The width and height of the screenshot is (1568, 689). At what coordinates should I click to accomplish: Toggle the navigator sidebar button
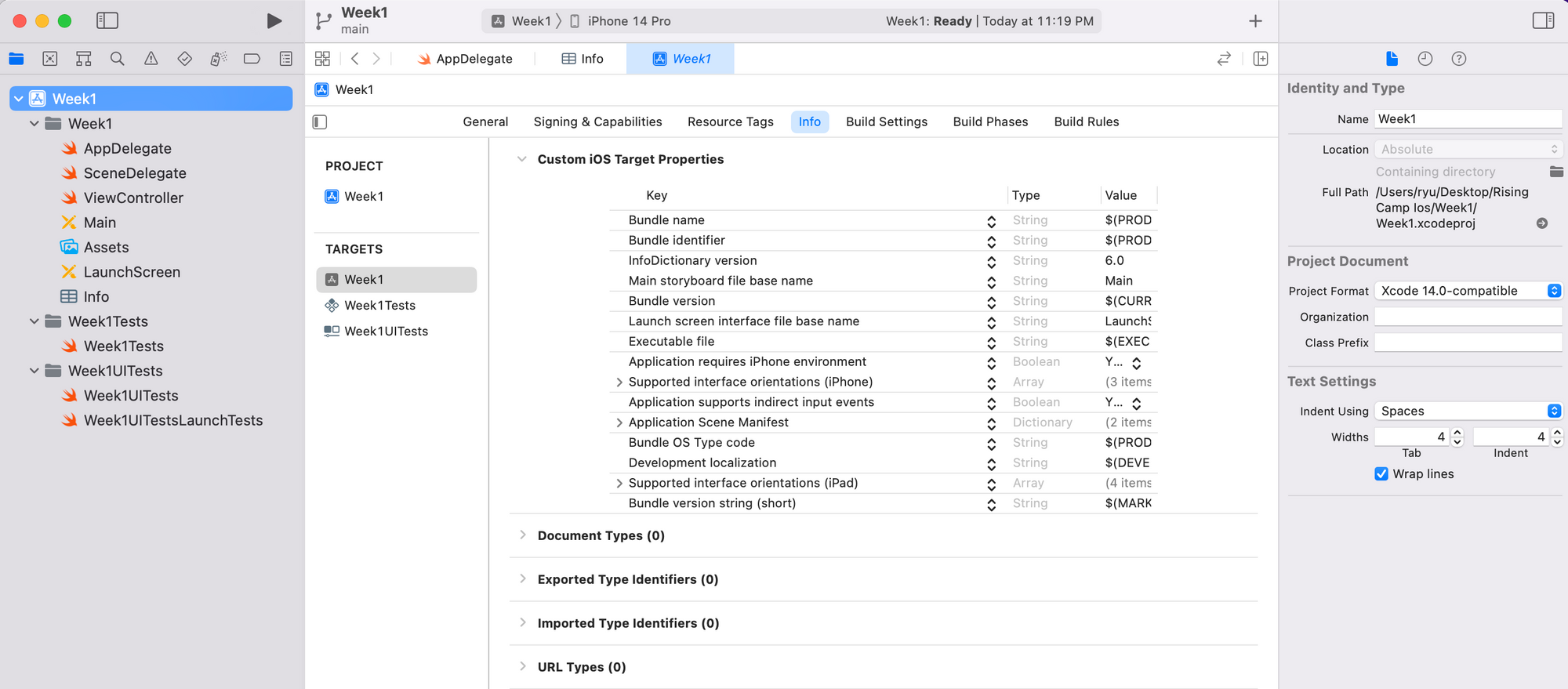pyautogui.click(x=107, y=21)
